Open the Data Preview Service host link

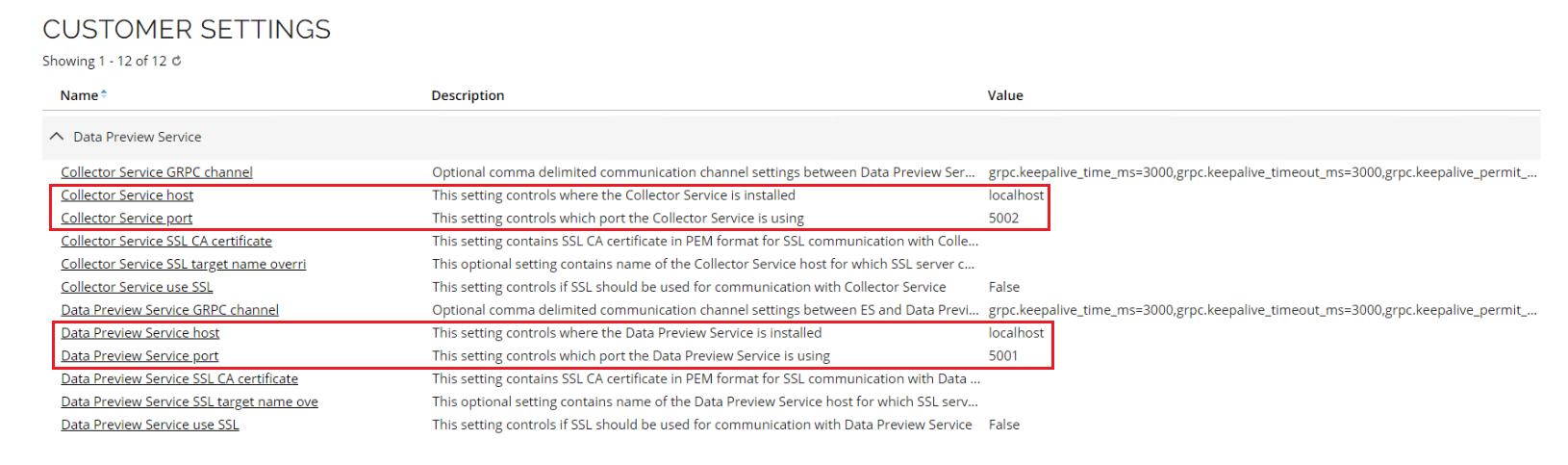click(x=140, y=333)
